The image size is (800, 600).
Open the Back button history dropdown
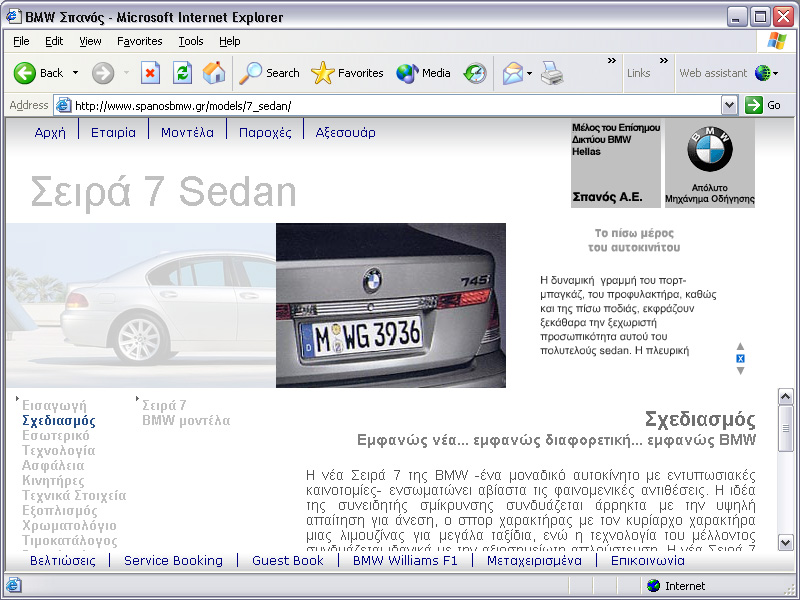(x=76, y=73)
